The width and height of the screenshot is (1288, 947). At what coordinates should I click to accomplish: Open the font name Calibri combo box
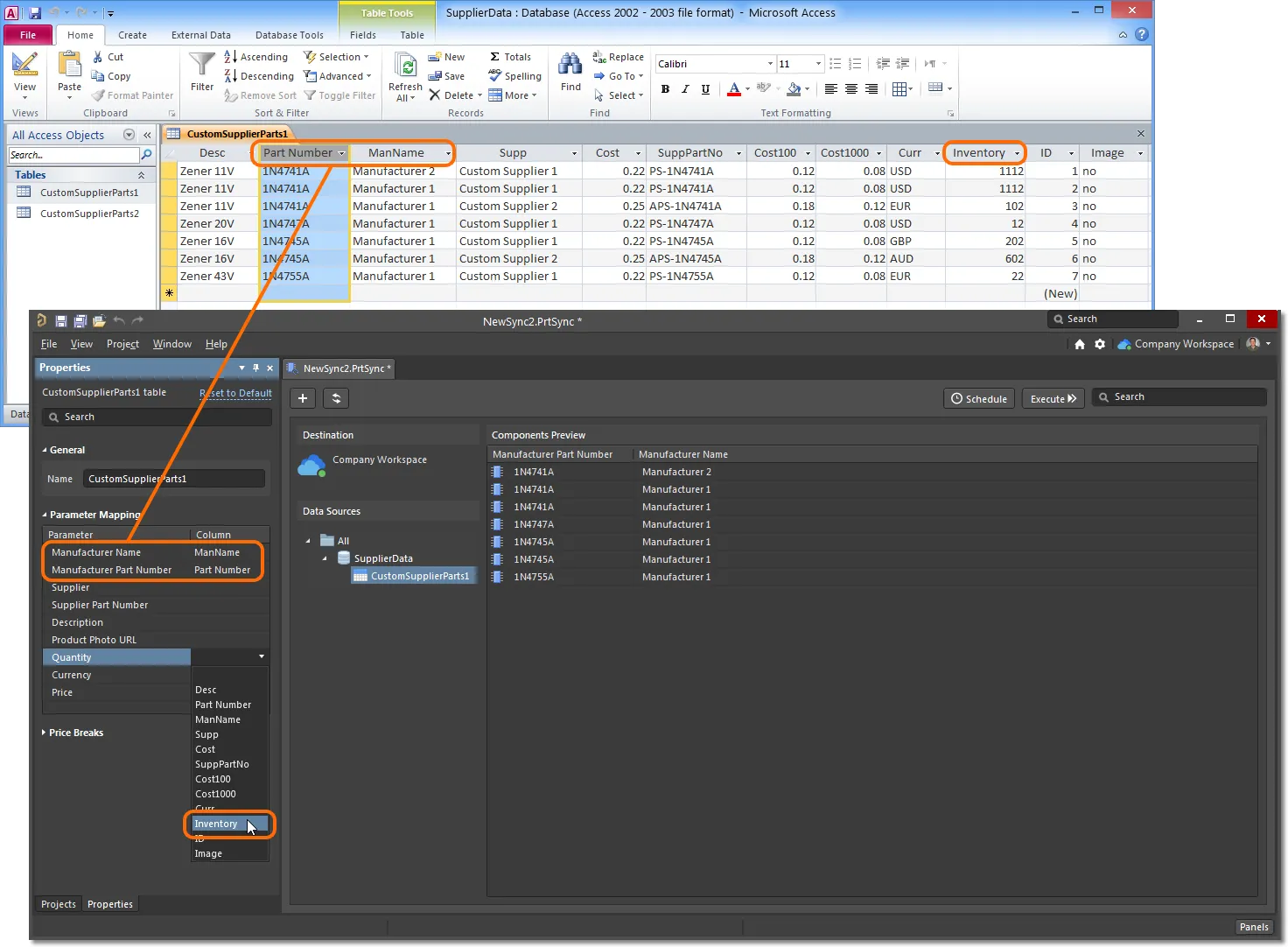click(x=715, y=64)
